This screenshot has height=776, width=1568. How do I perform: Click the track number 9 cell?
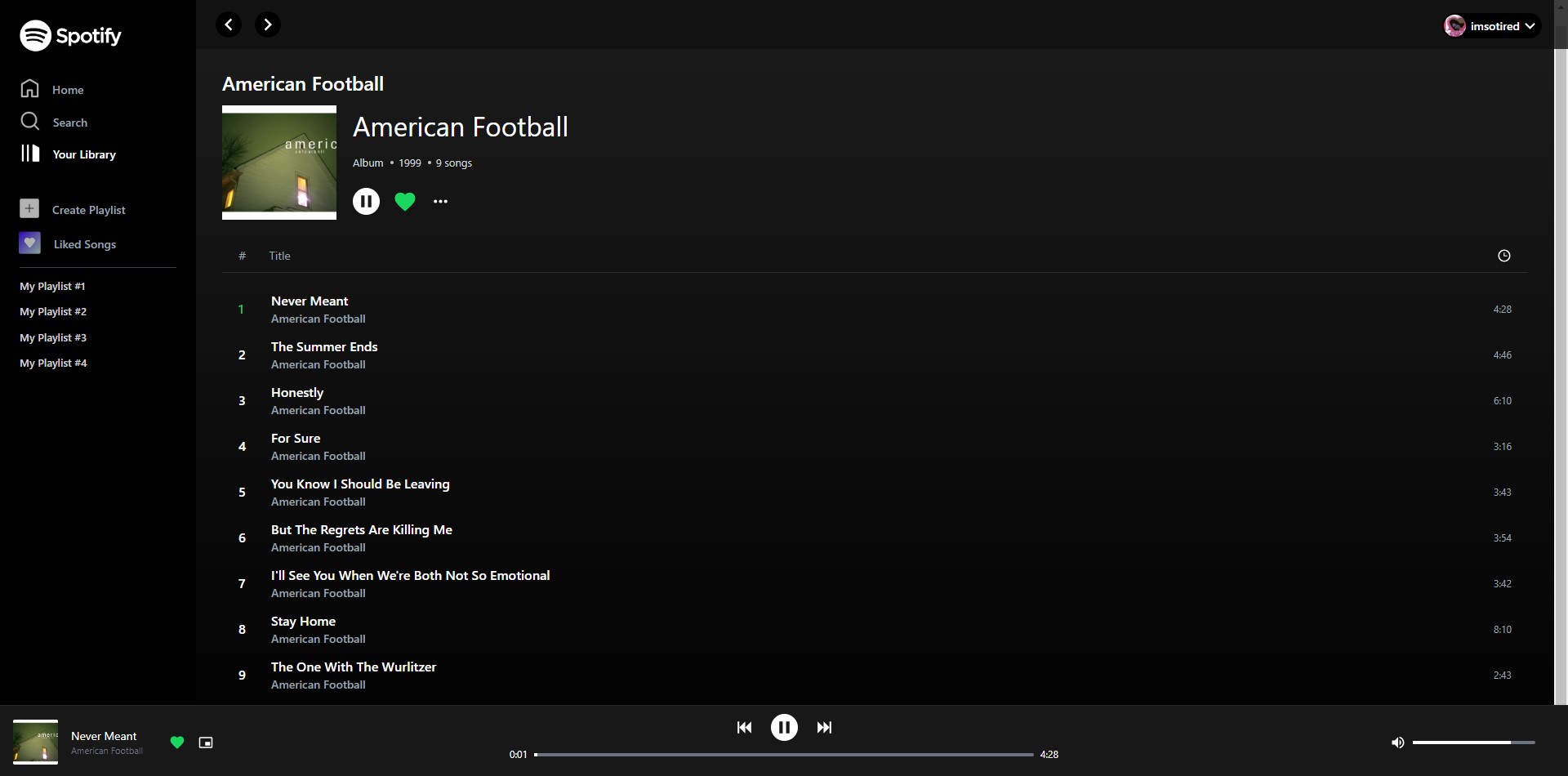(x=242, y=676)
